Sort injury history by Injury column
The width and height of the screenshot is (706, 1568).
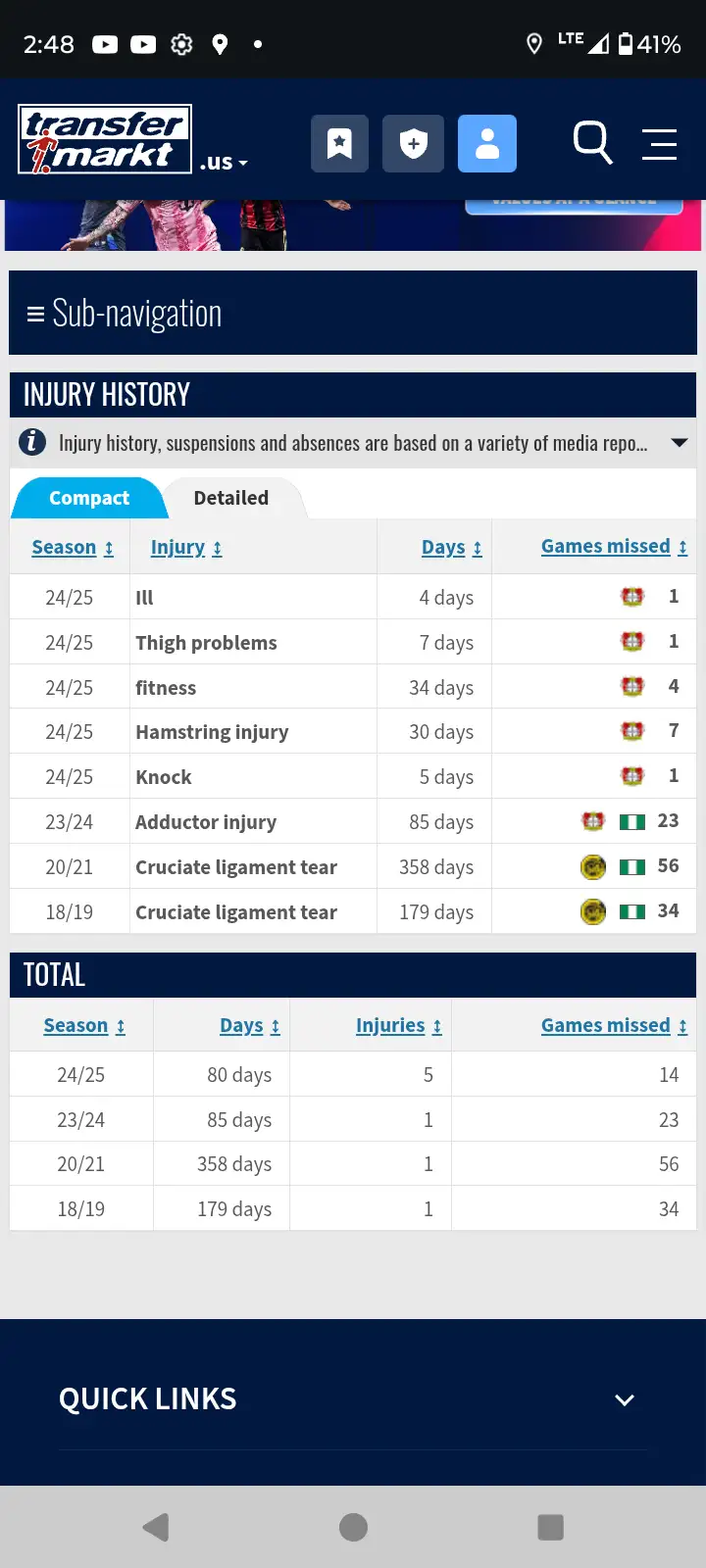tap(186, 547)
